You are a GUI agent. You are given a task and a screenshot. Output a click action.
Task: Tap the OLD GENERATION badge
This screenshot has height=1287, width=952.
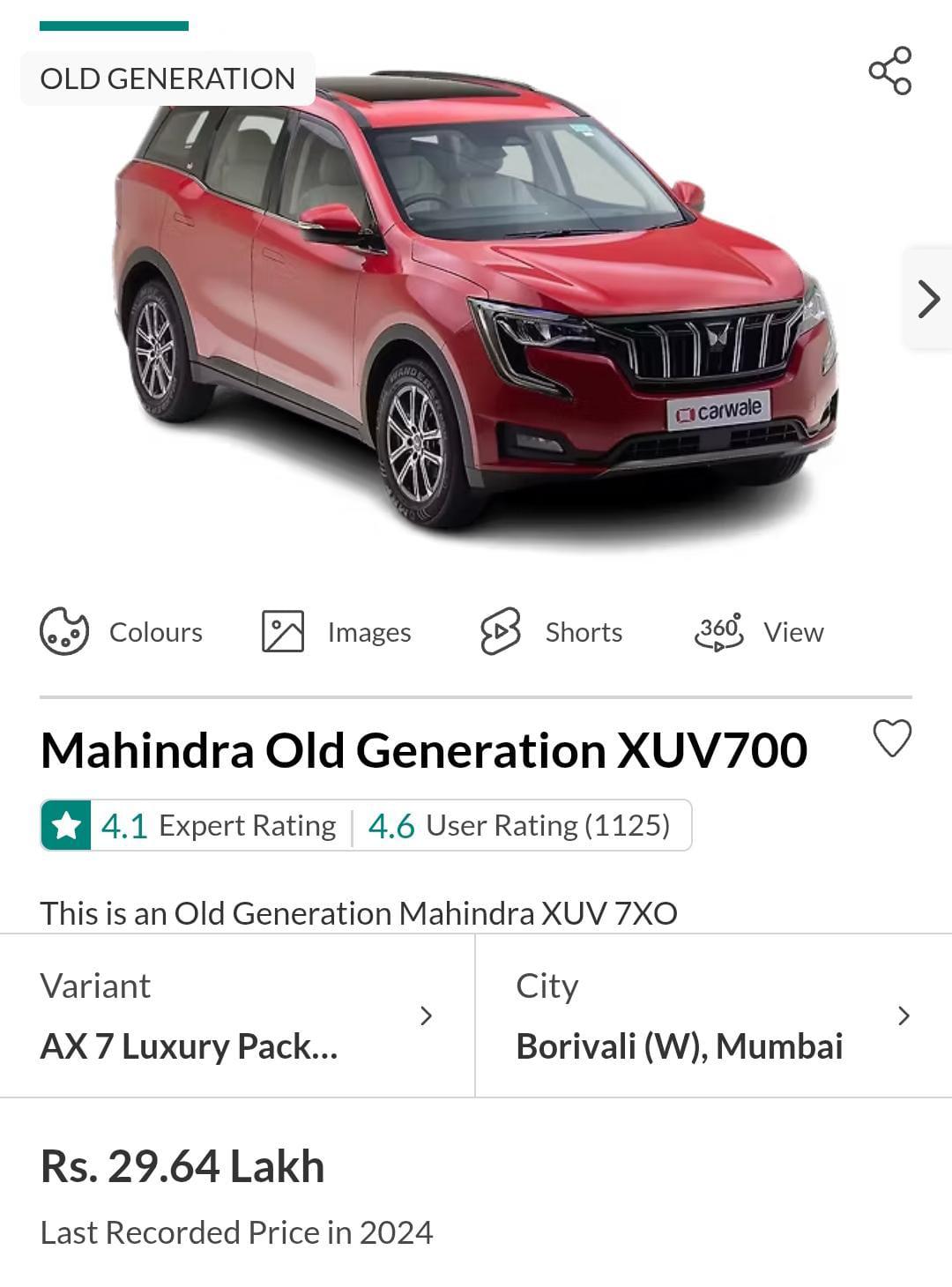[167, 78]
